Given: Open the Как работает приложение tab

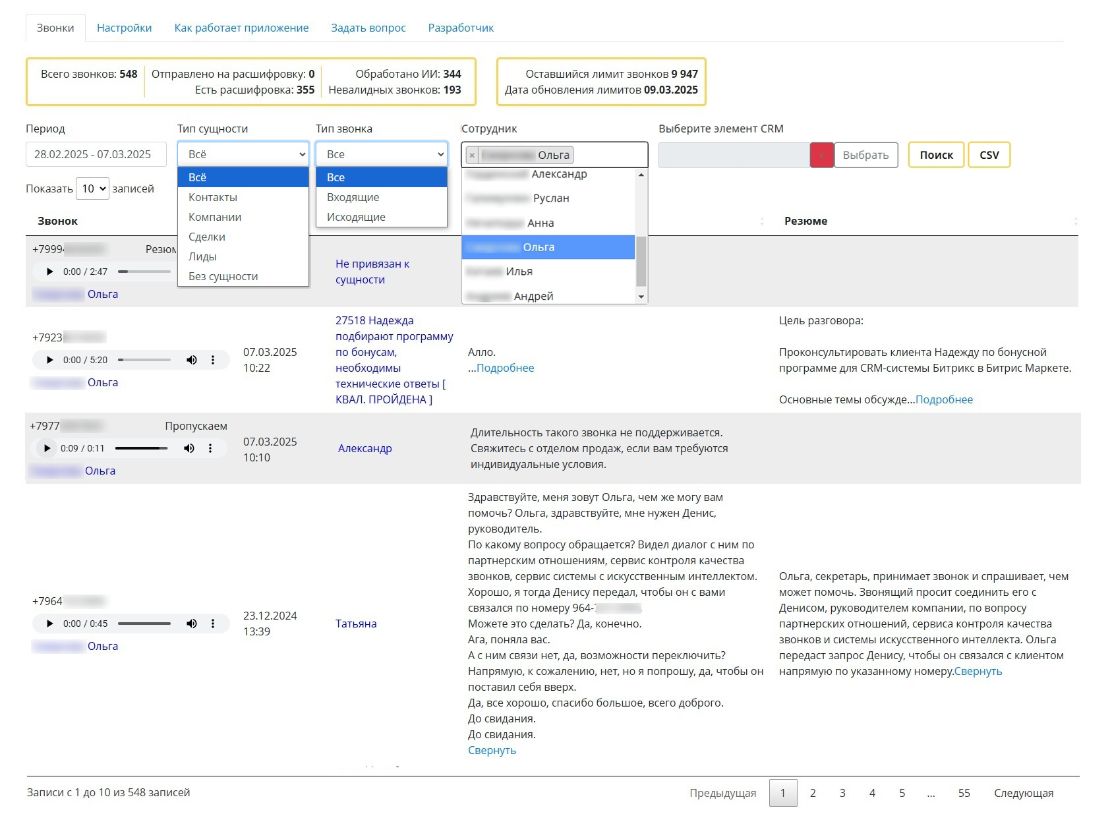Looking at the screenshot, I should pyautogui.click(x=241, y=28).
